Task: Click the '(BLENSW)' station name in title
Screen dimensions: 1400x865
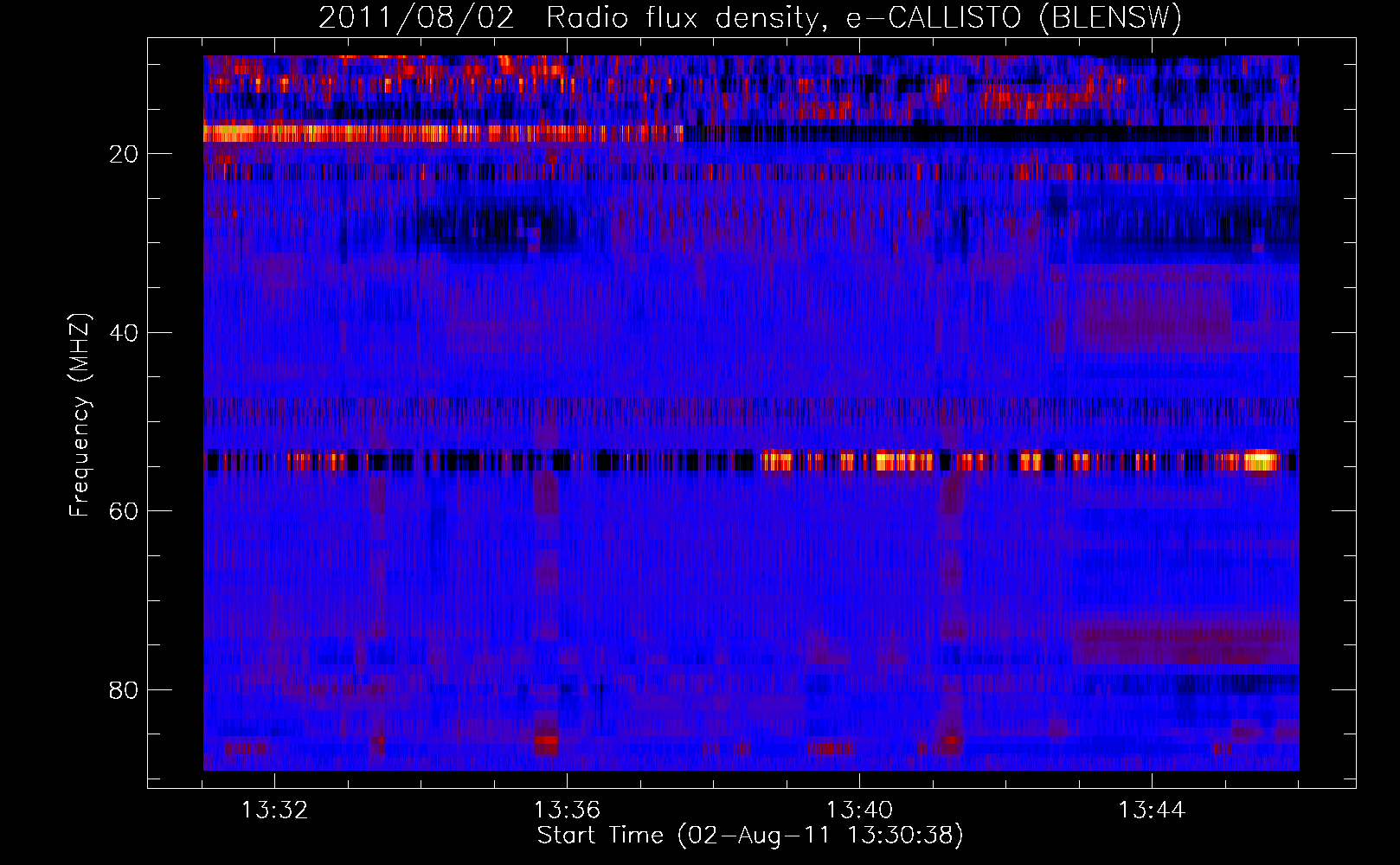Action: tap(1110, 18)
